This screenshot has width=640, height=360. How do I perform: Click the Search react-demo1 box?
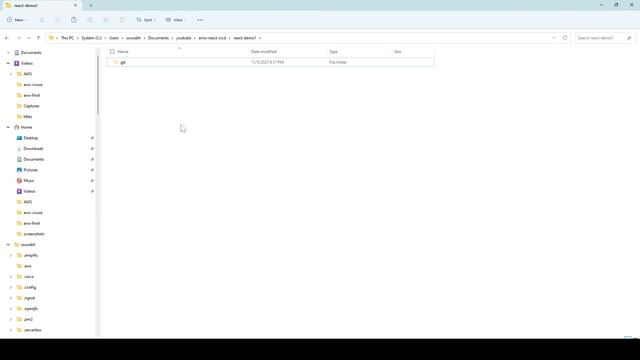[604, 38]
